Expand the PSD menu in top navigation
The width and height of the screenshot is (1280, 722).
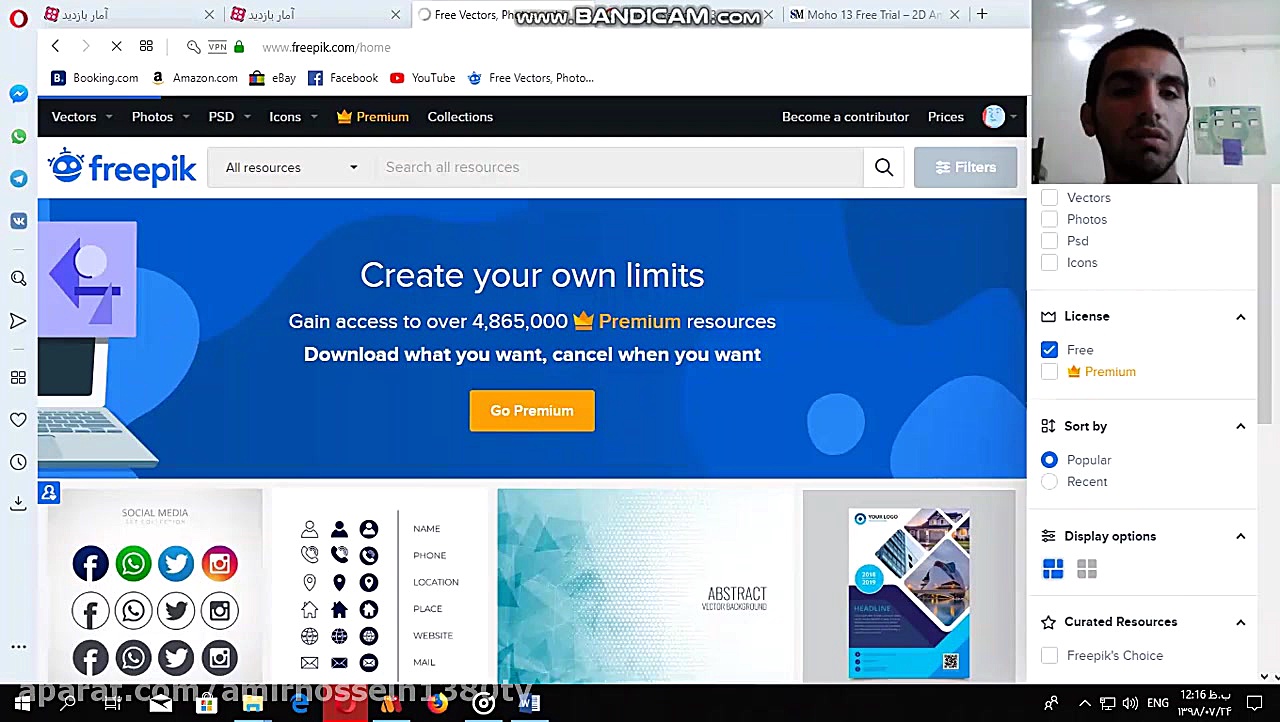[229, 117]
